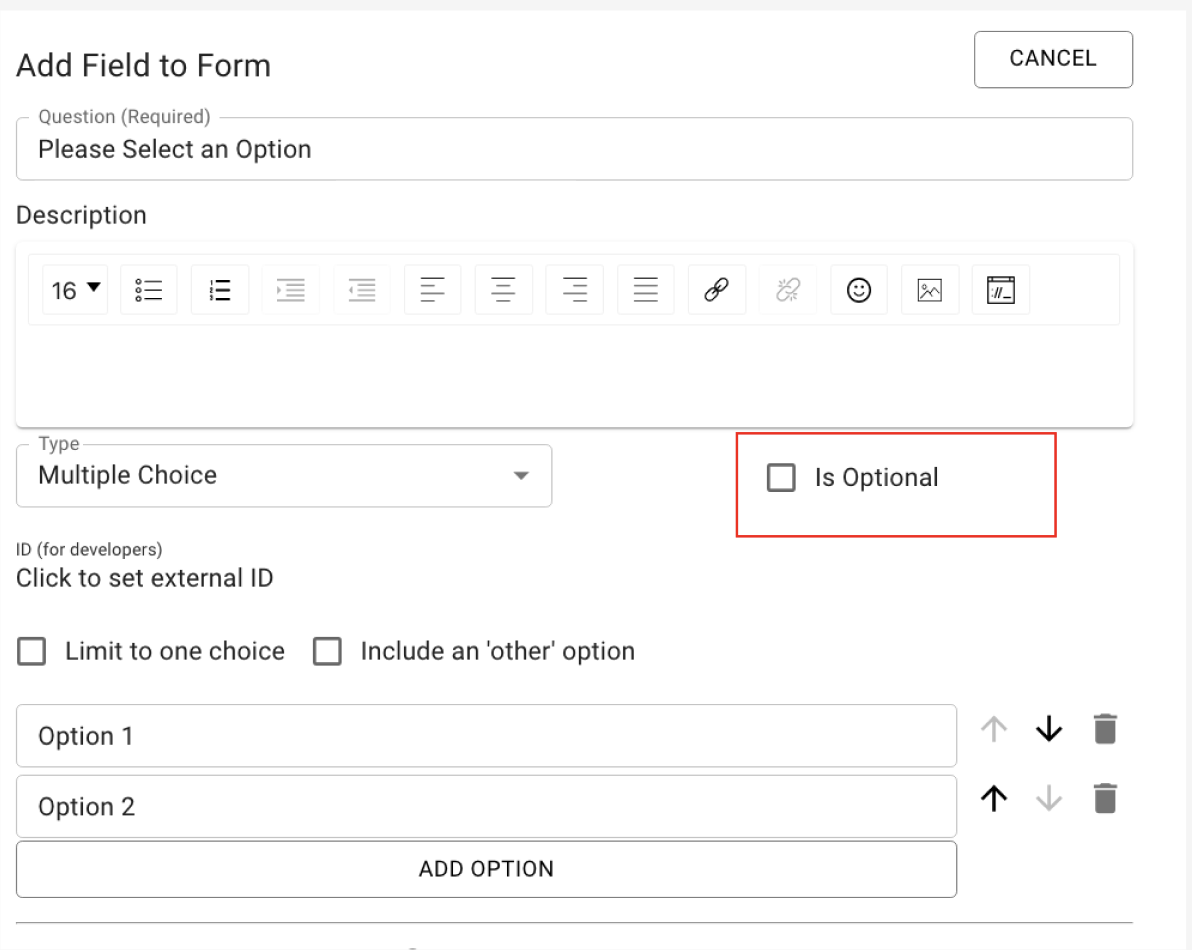The image size is (1192, 950).
Task: Insert a bulleted list in description
Action: (149, 290)
